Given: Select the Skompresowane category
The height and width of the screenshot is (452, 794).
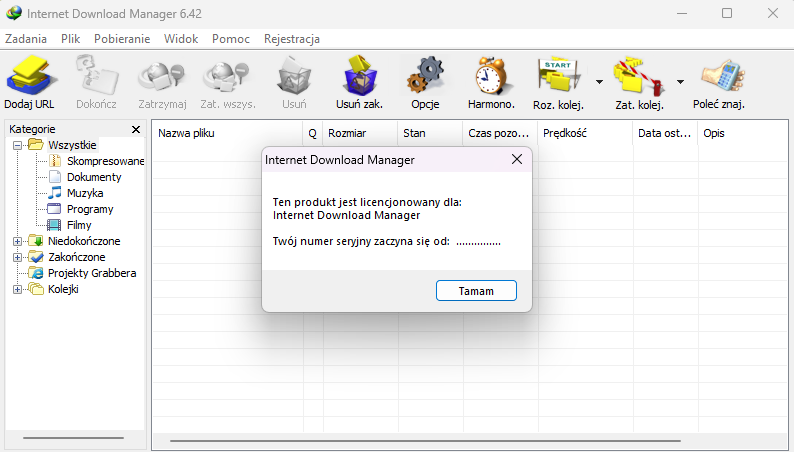Looking at the screenshot, I should pos(105,161).
